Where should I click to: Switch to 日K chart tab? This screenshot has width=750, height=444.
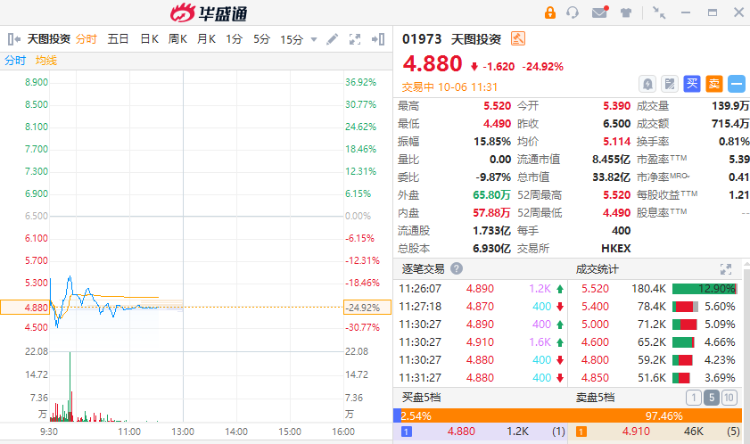click(x=149, y=39)
